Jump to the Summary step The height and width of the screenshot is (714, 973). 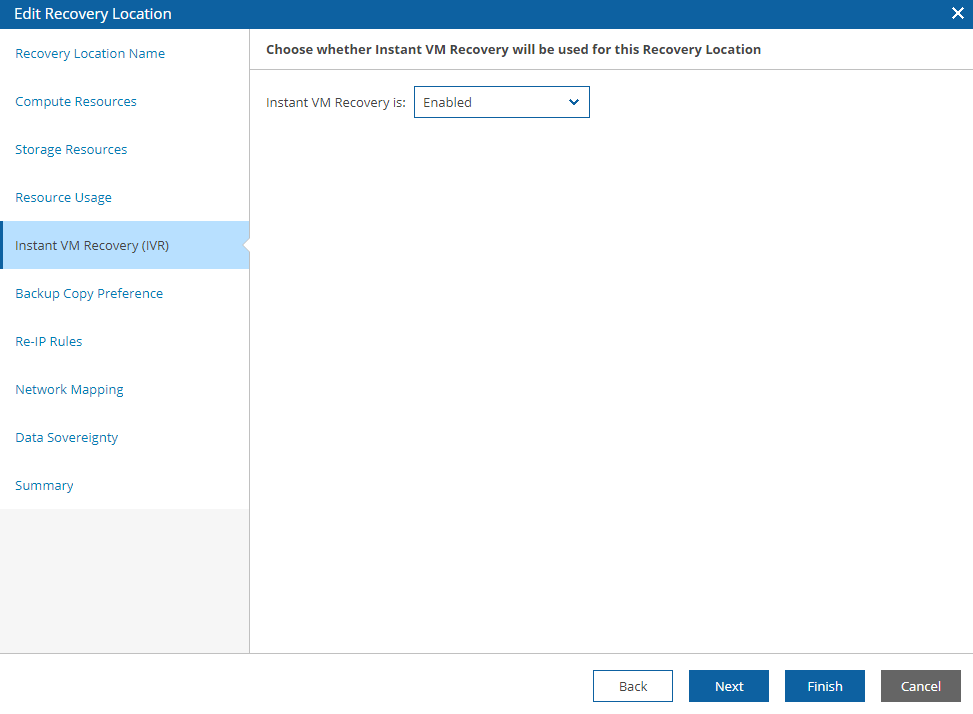pyautogui.click(x=44, y=486)
